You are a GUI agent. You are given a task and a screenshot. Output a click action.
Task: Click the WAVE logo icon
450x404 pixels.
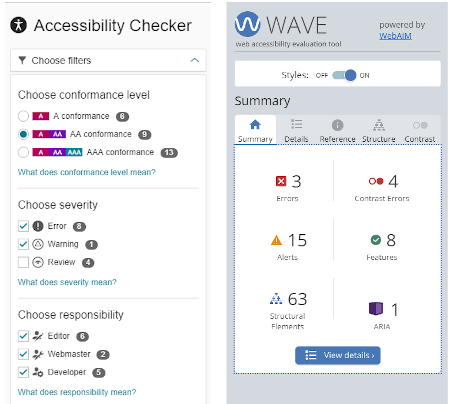pos(247,24)
